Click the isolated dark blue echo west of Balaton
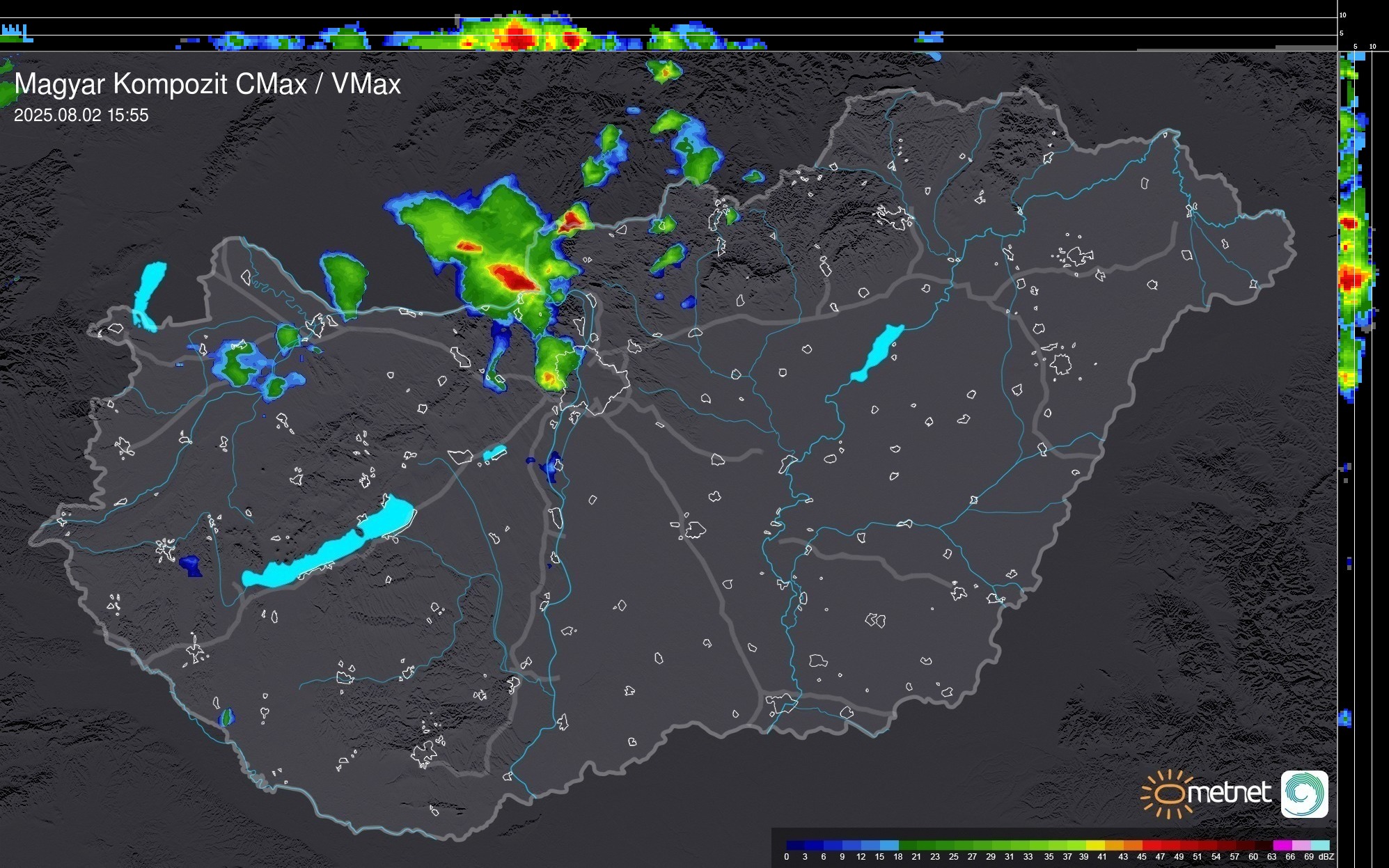 coord(189,565)
